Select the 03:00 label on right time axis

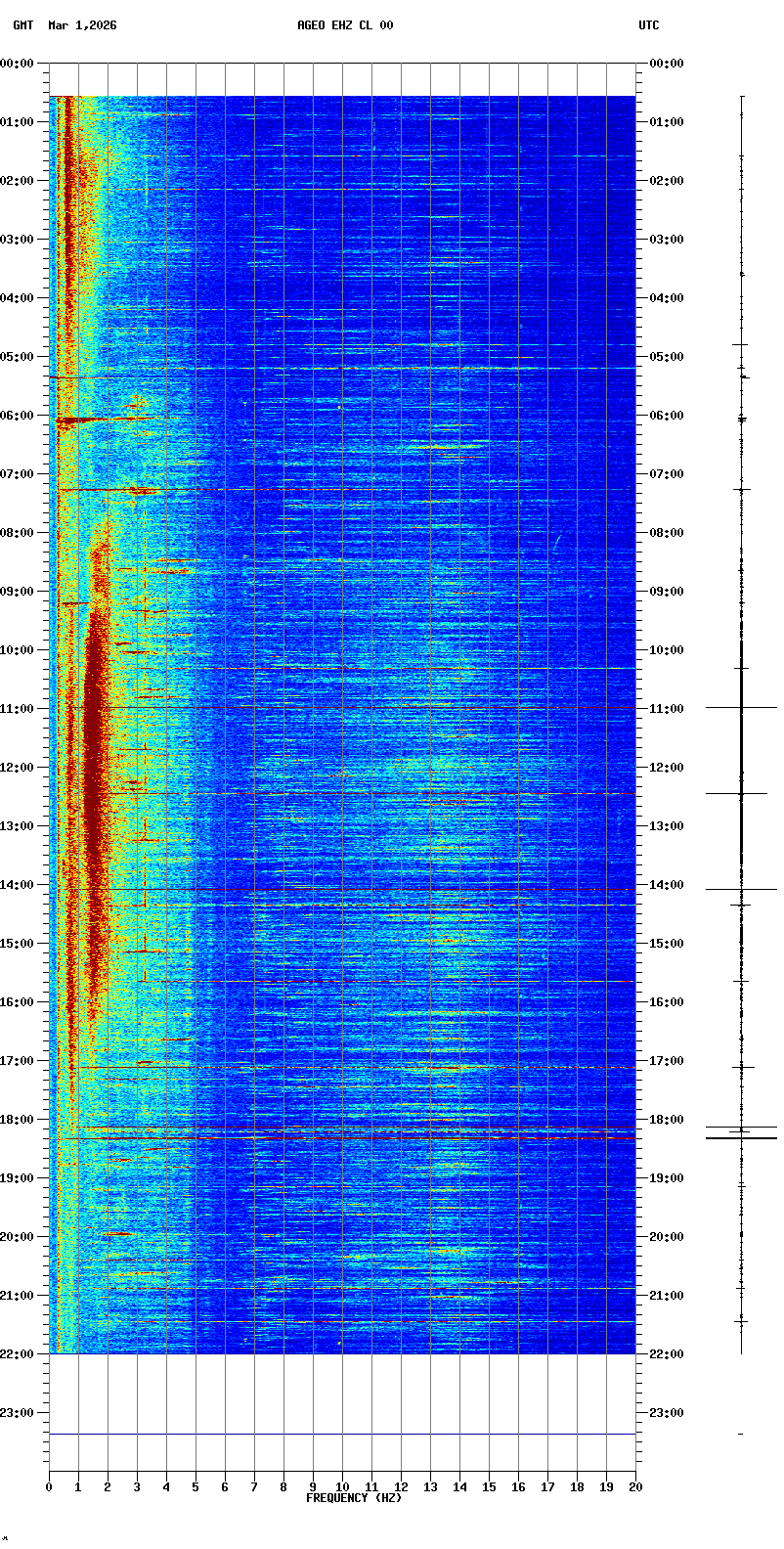click(x=666, y=240)
